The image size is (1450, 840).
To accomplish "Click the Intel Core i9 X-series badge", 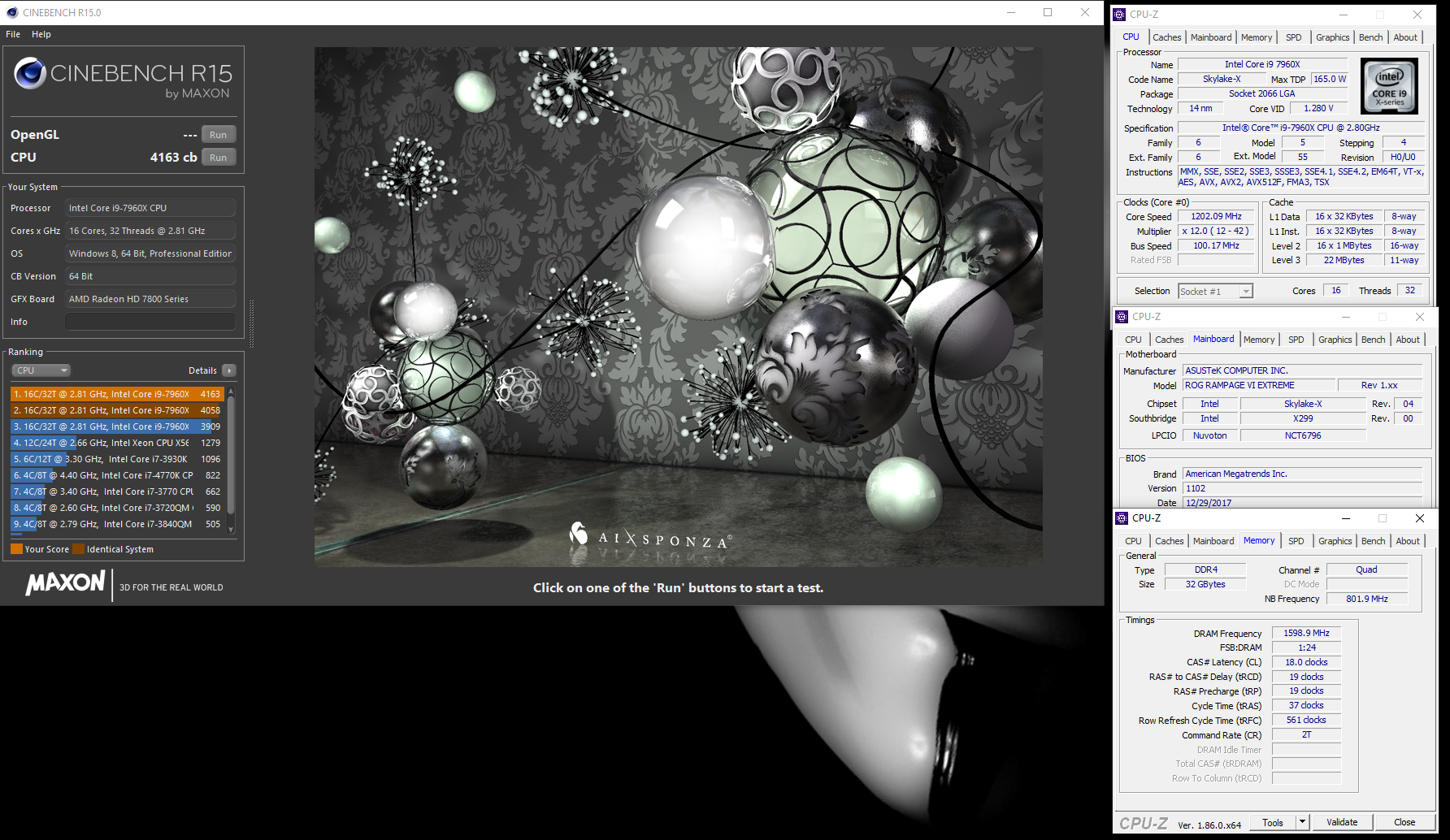I will pos(1389,86).
